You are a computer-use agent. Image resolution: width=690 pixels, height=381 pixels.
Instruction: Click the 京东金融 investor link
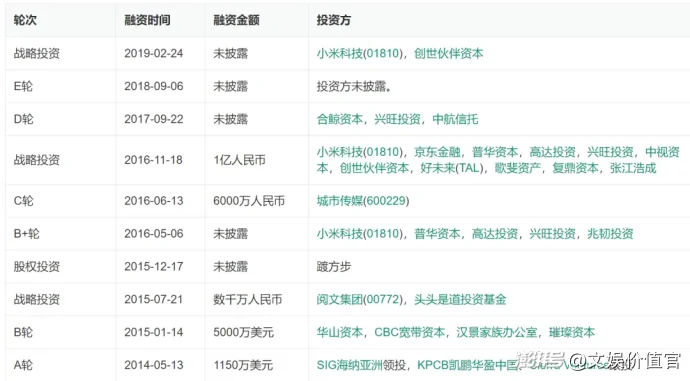pyautogui.click(x=437, y=152)
